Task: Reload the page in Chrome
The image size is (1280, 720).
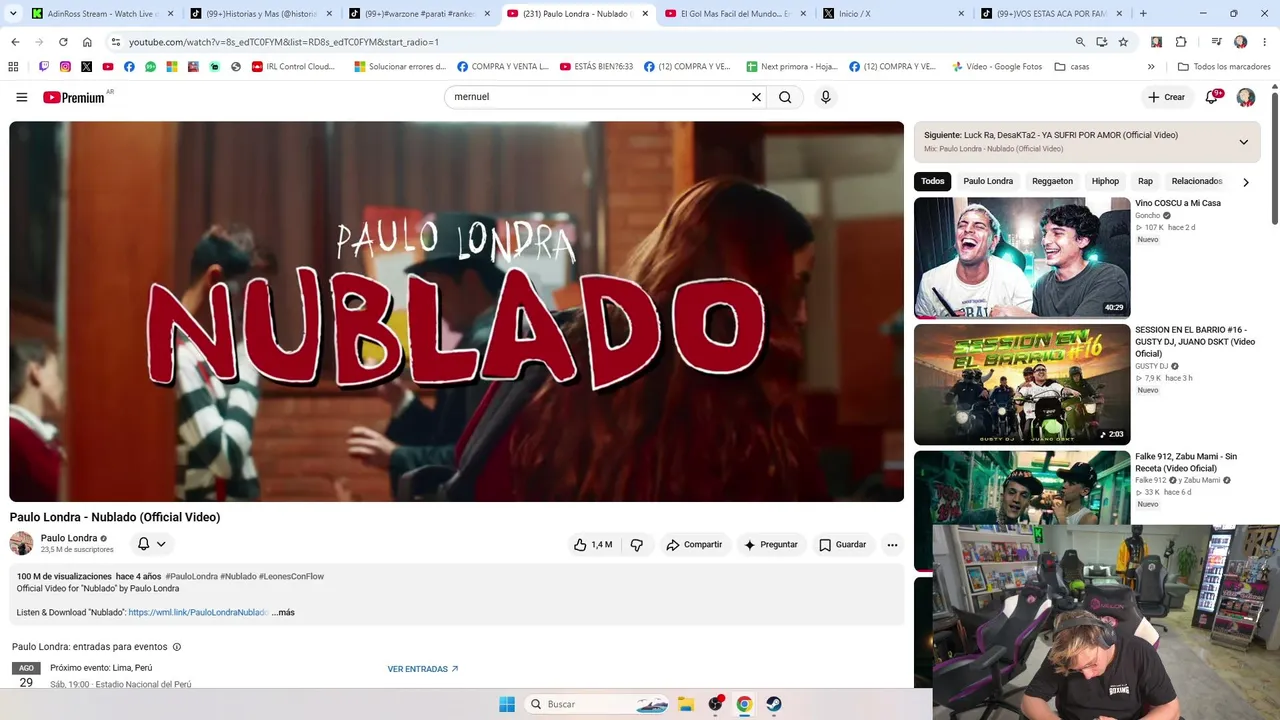Action: point(63,42)
